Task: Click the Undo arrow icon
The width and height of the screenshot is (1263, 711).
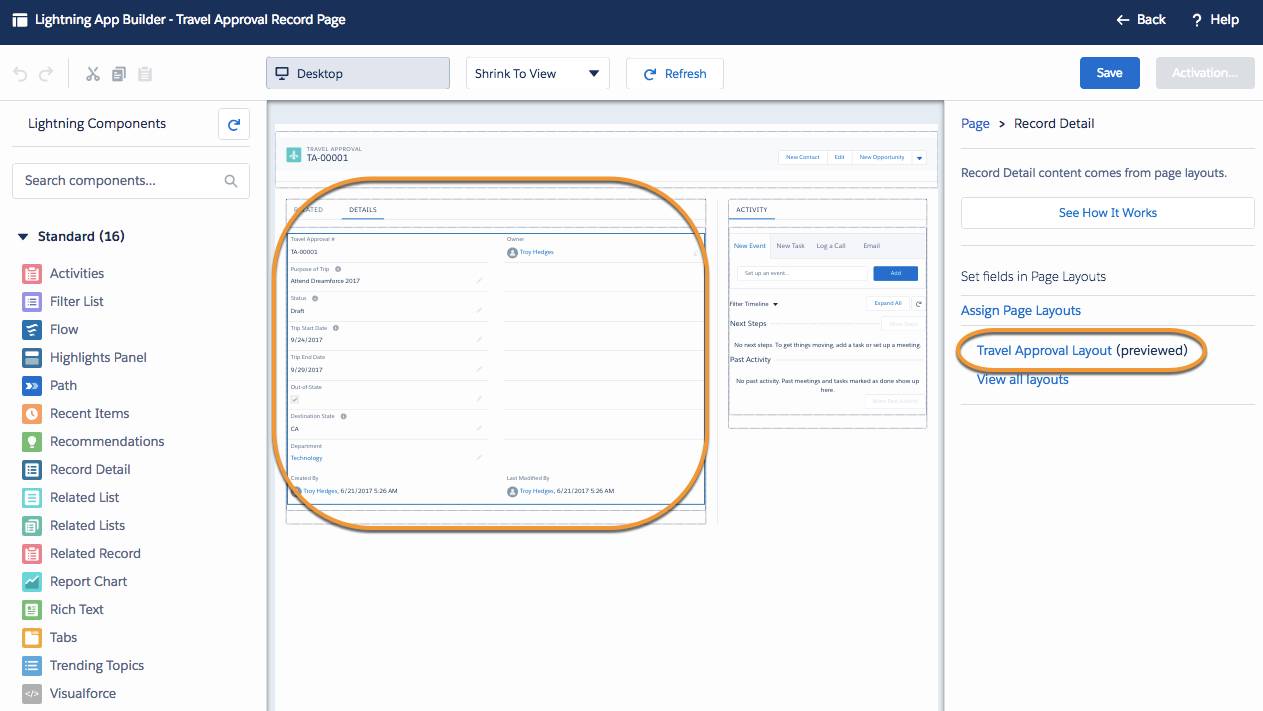Action: (x=20, y=74)
